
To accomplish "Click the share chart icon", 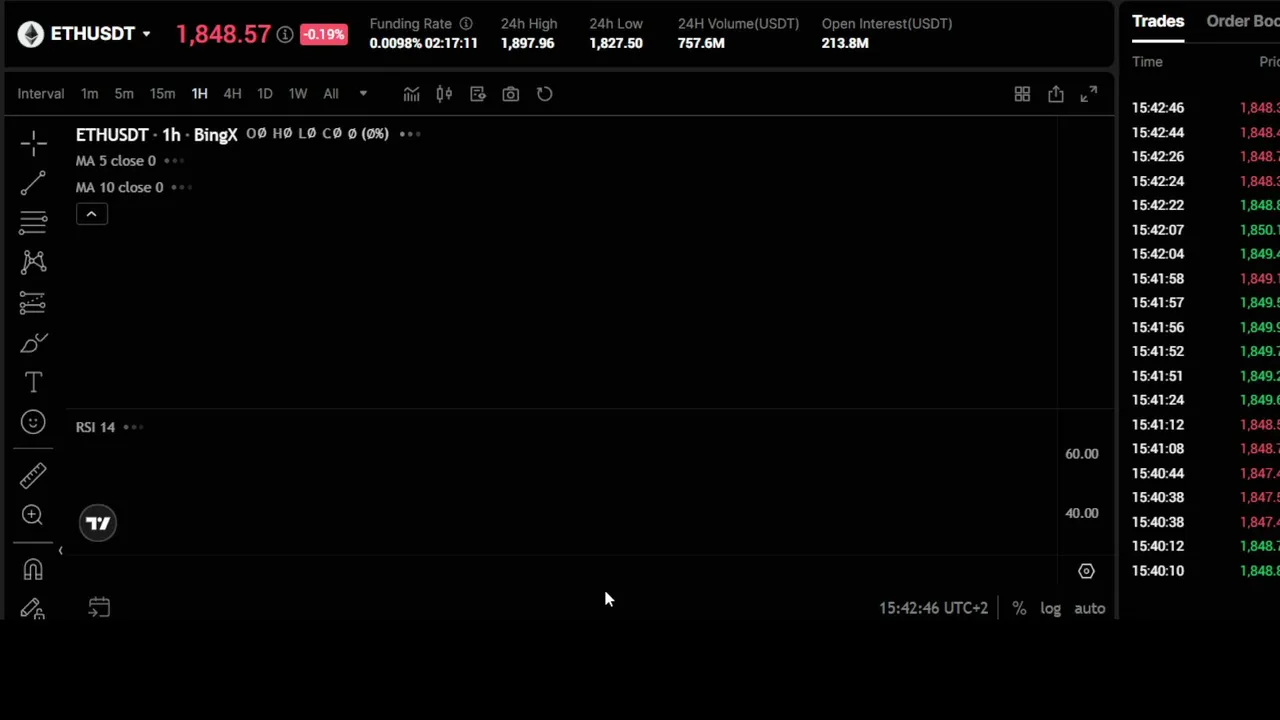I will (1055, 94).
